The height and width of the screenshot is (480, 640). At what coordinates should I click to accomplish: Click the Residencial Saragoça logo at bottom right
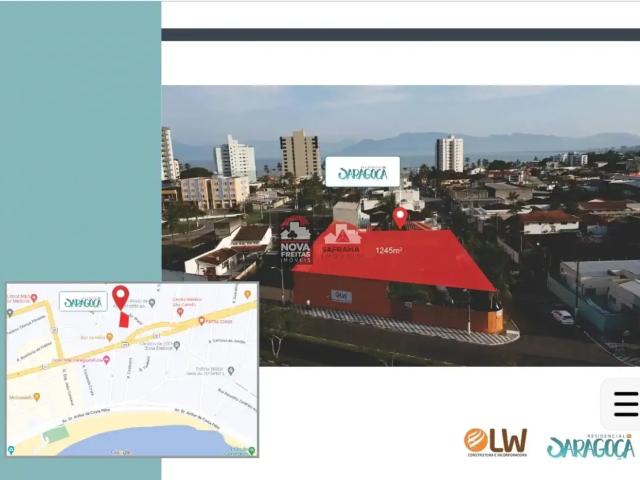pyautogui.click(x=590, y=446)
